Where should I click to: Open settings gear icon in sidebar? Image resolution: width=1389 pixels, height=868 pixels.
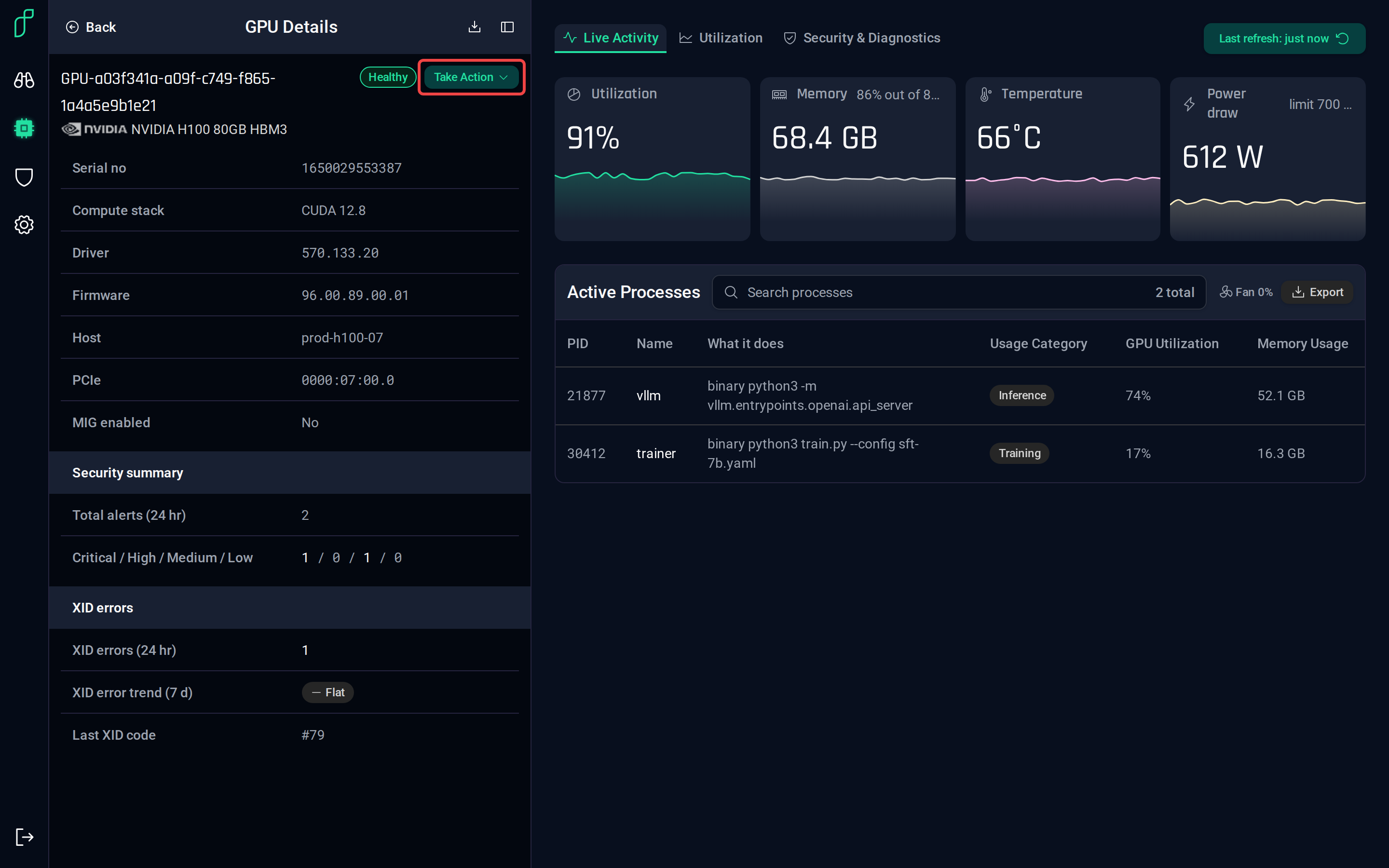(24, 224)
